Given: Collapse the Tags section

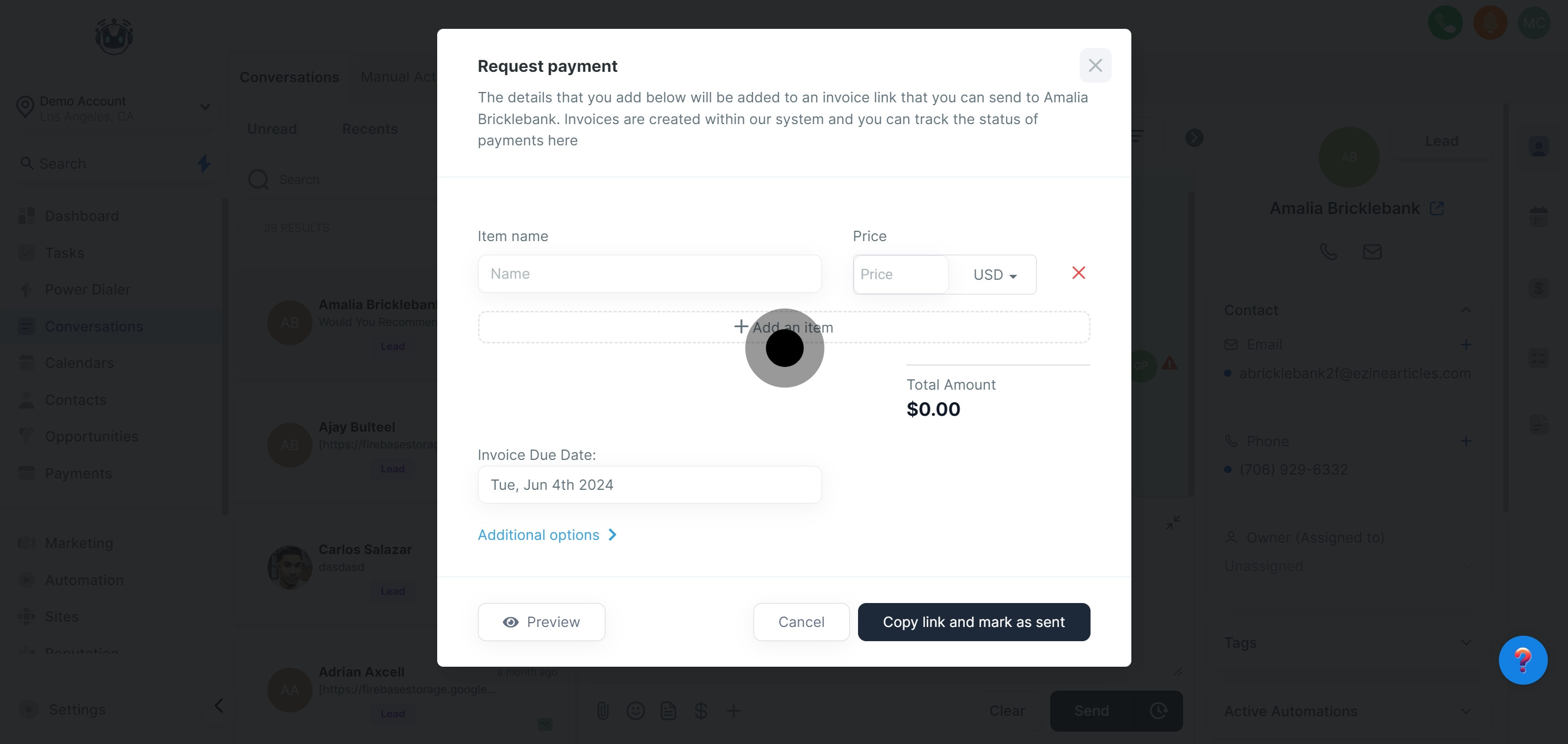Looking at the screenshot, I should (1466, 642).
